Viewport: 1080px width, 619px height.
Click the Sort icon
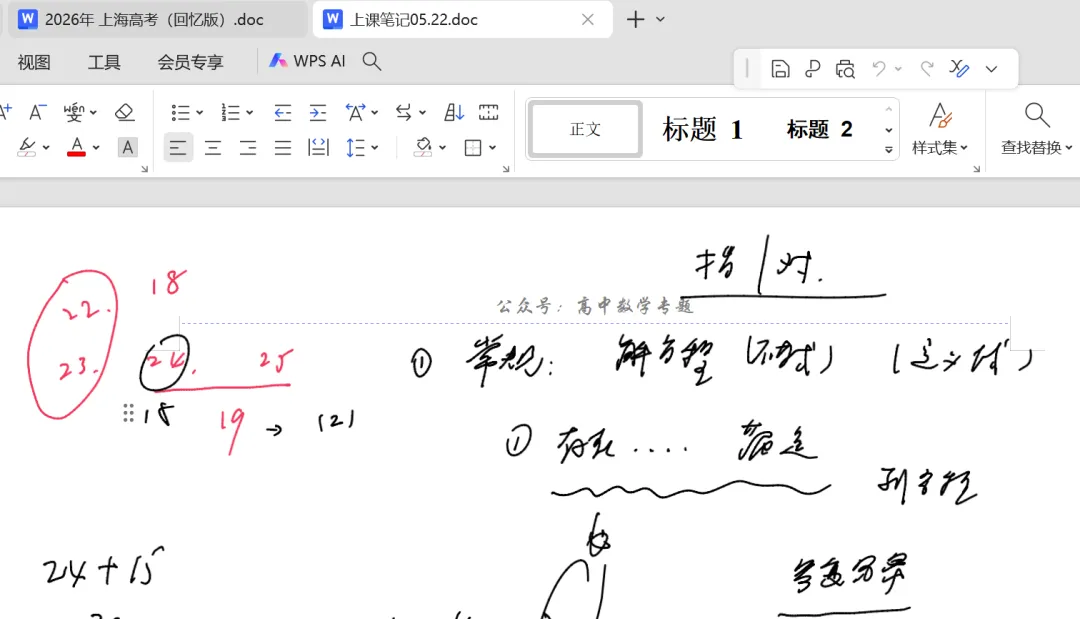[x=454, y=112]
